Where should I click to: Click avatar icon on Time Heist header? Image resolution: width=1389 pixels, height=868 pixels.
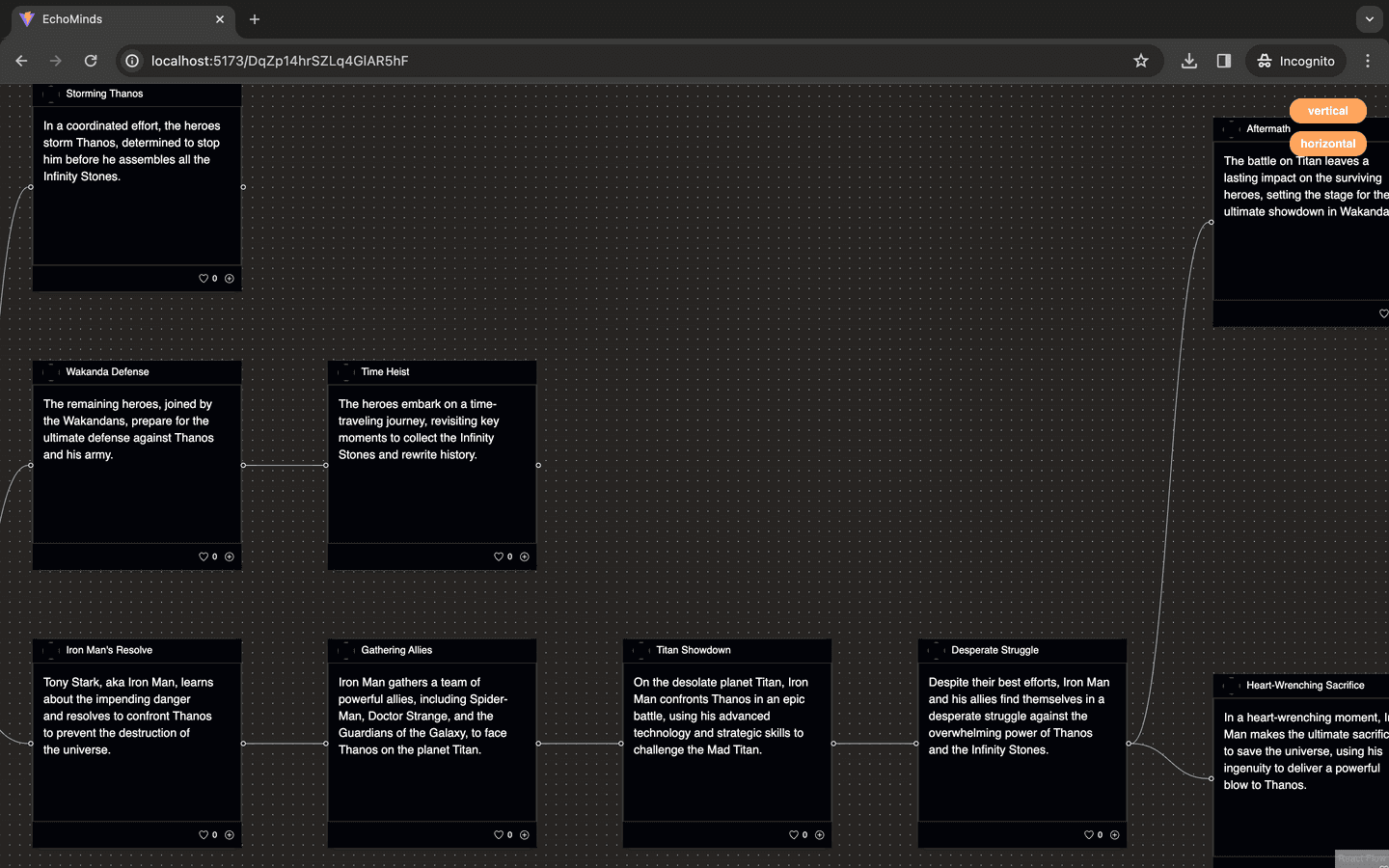click(x=346, y=372)
